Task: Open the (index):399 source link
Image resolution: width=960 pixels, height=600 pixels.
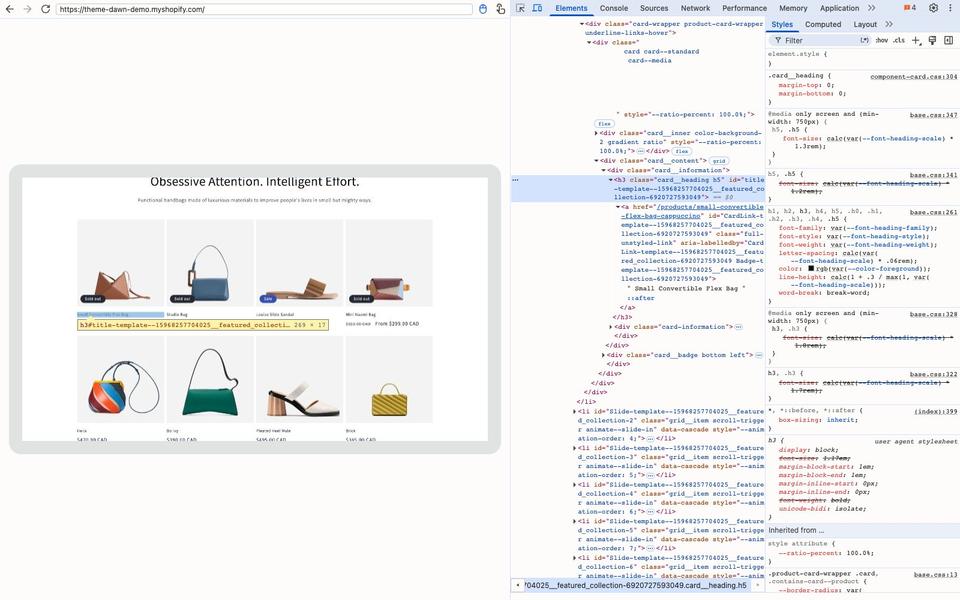Action: [x=936, y=411]
